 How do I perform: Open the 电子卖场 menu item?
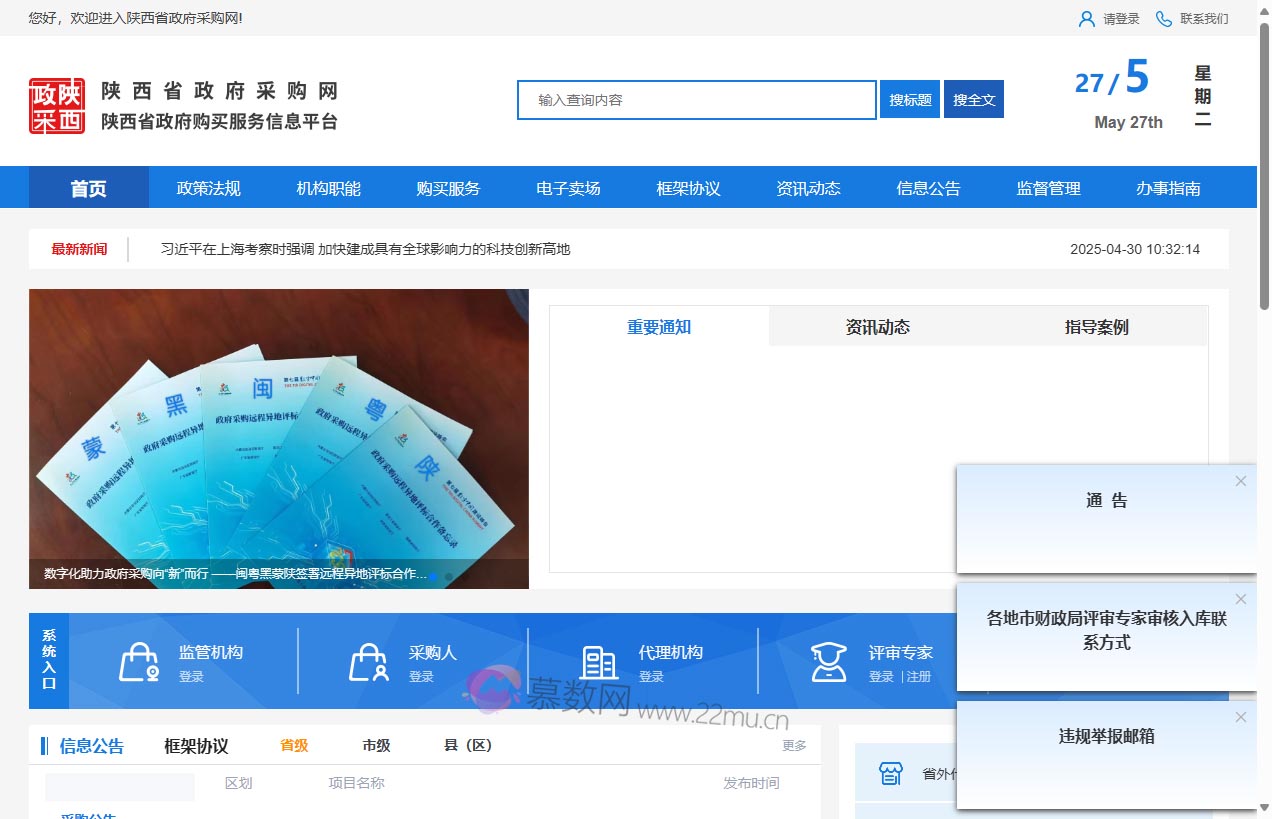pyautogui.click(x=568, y=187)
